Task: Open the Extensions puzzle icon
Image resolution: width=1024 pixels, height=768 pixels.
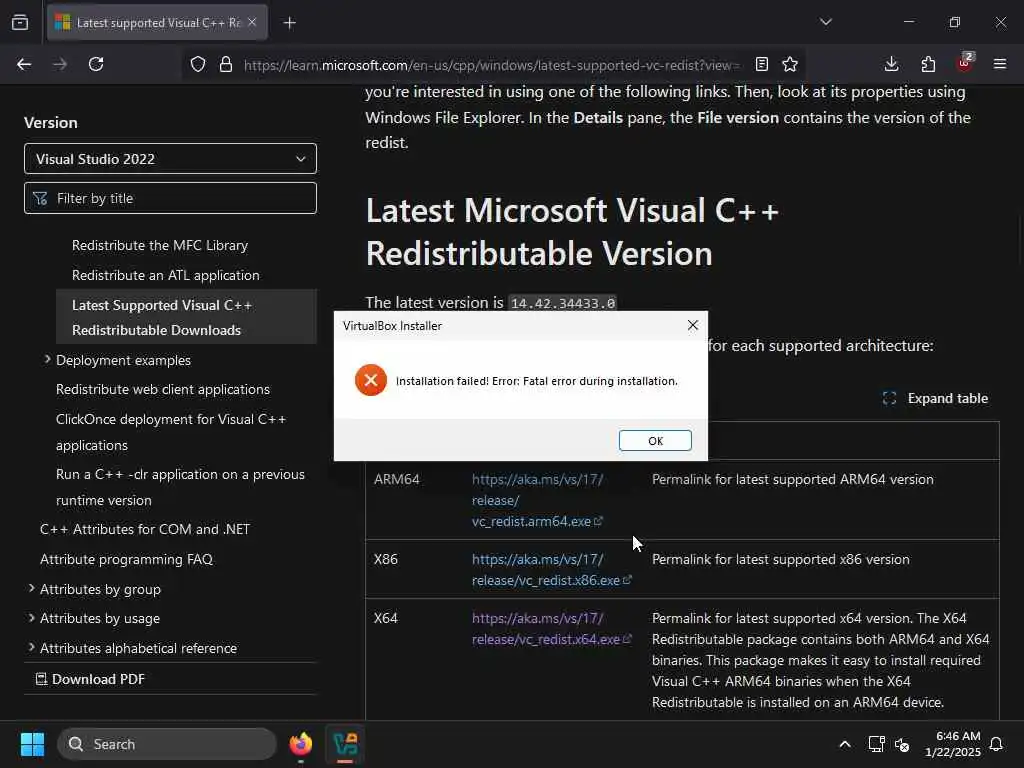Action: point(928,64)
